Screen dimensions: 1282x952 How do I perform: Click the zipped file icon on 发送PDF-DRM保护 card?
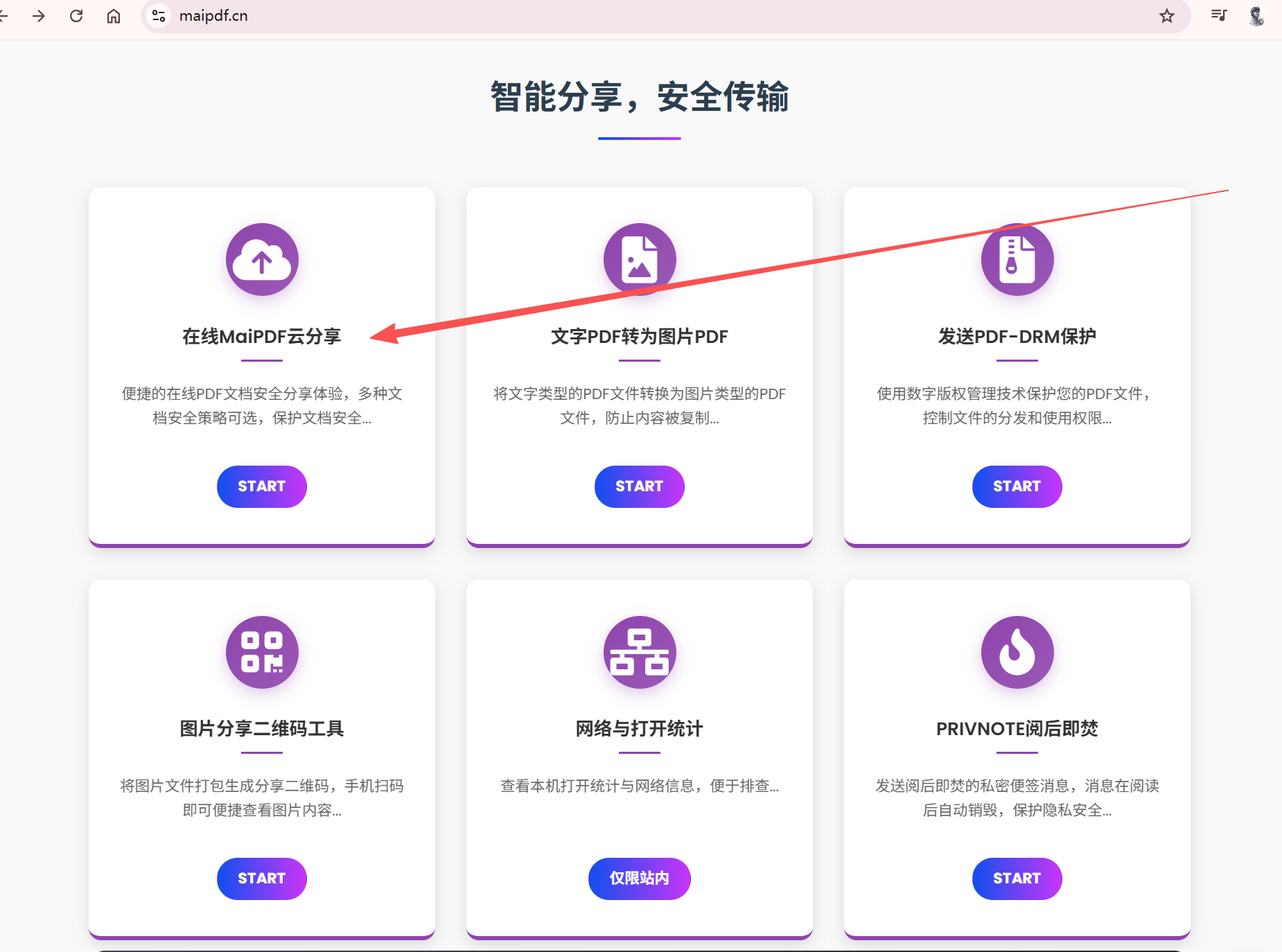coord(1017,260)
